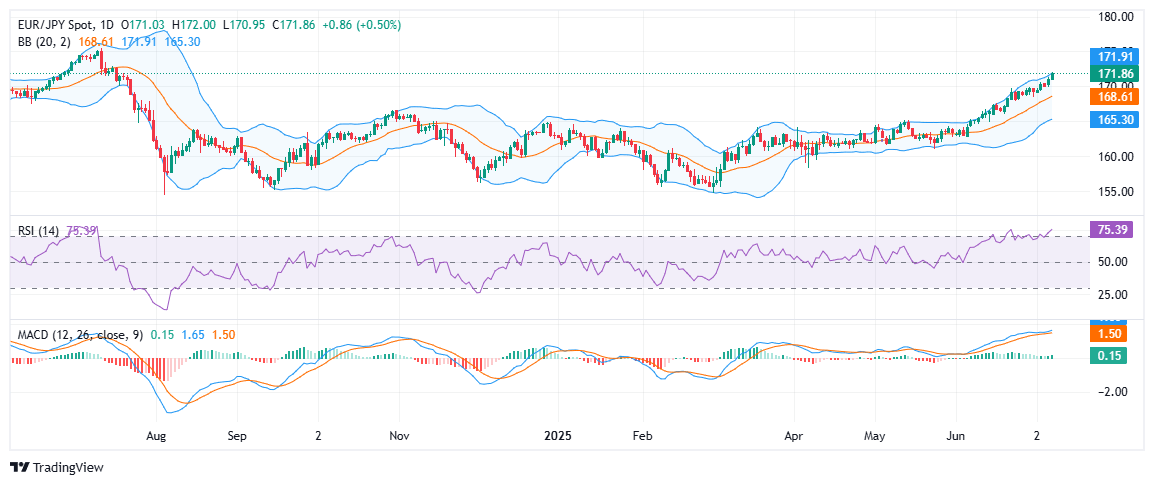Select Nov on the time axis

pos(399,437)
